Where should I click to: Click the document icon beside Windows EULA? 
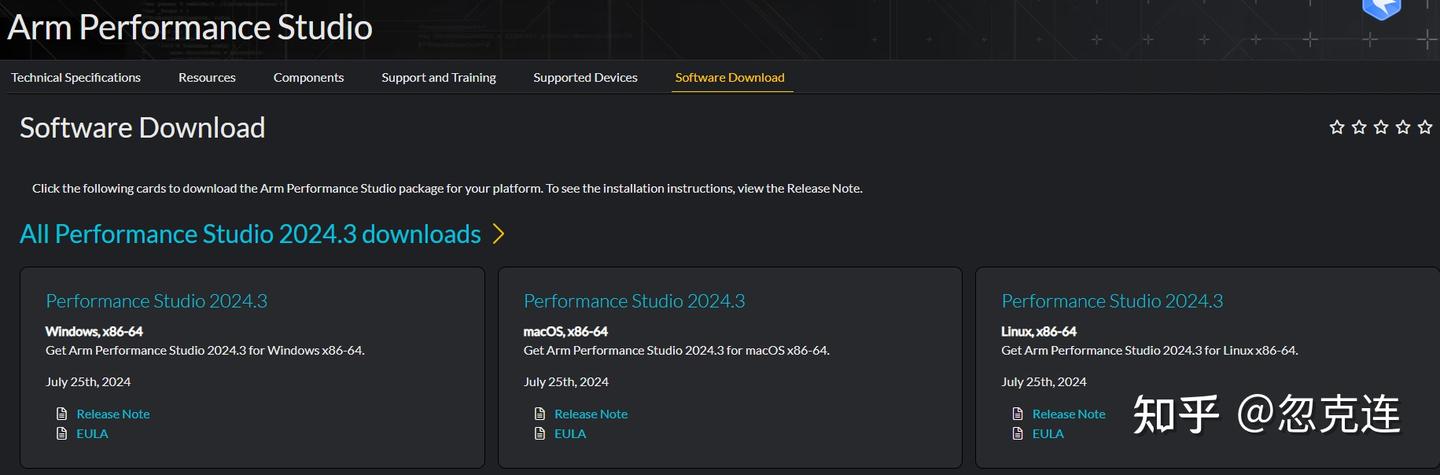[63, 433]
